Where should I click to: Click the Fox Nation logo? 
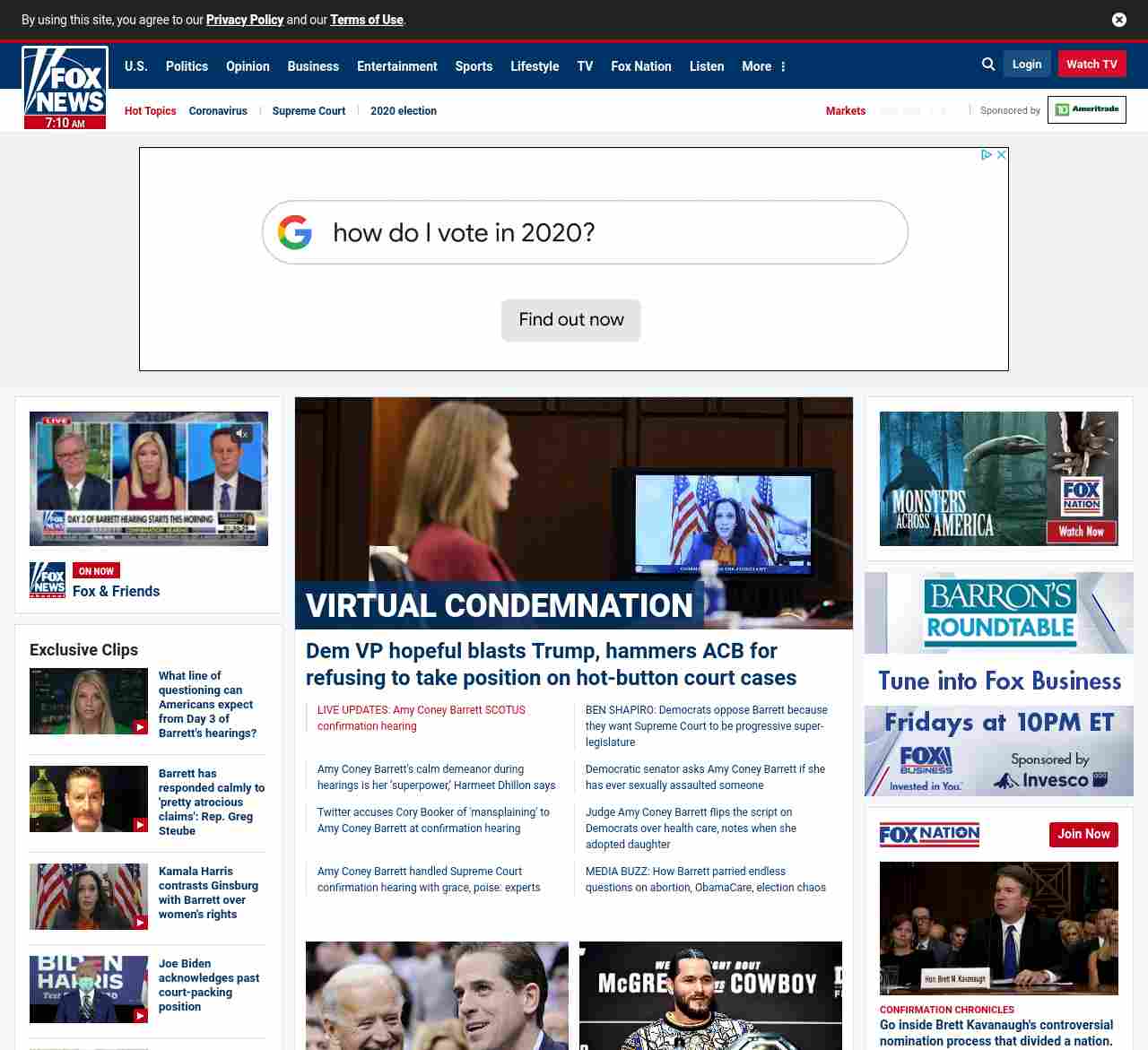[x=929, y=835]
